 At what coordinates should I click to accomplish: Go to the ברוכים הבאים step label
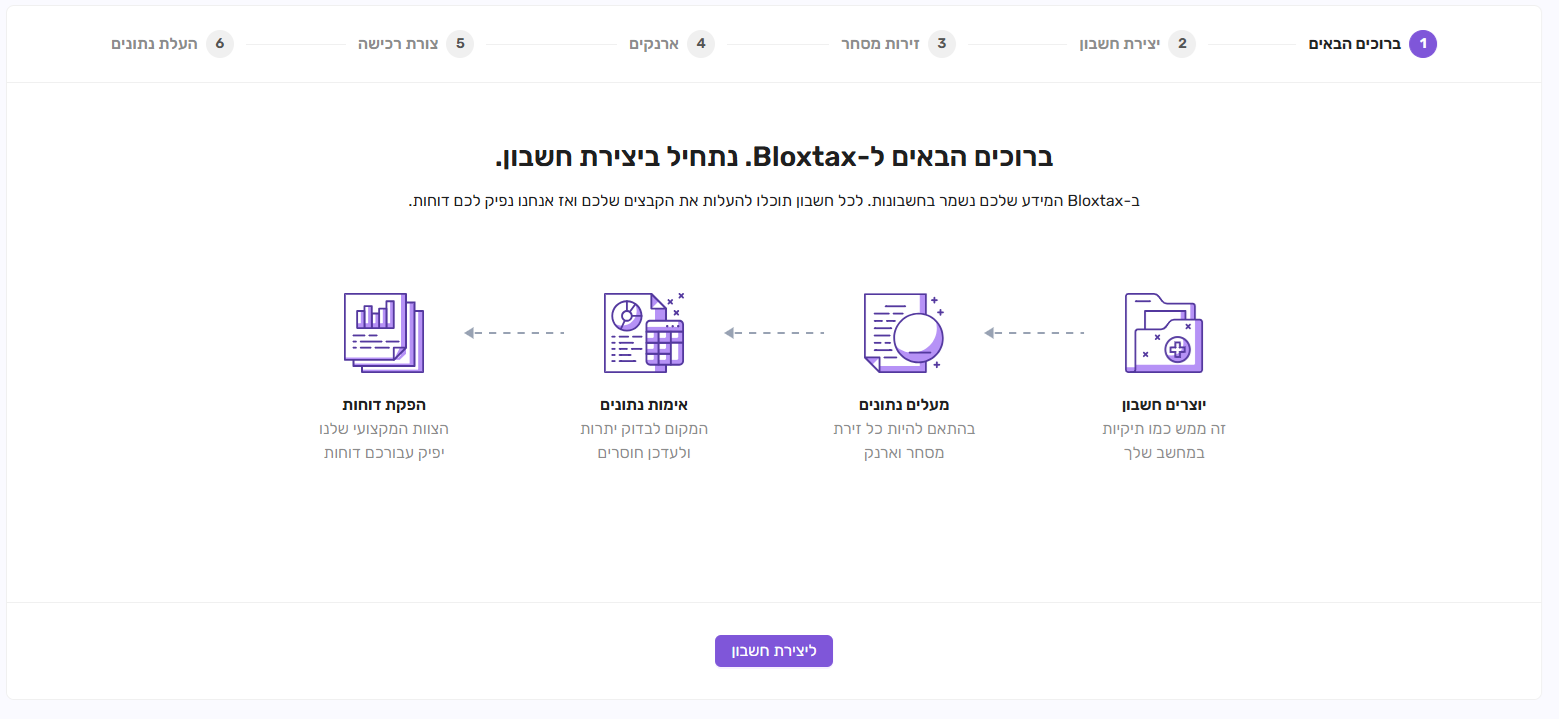pyautogui.click(x=1355, y=44)
